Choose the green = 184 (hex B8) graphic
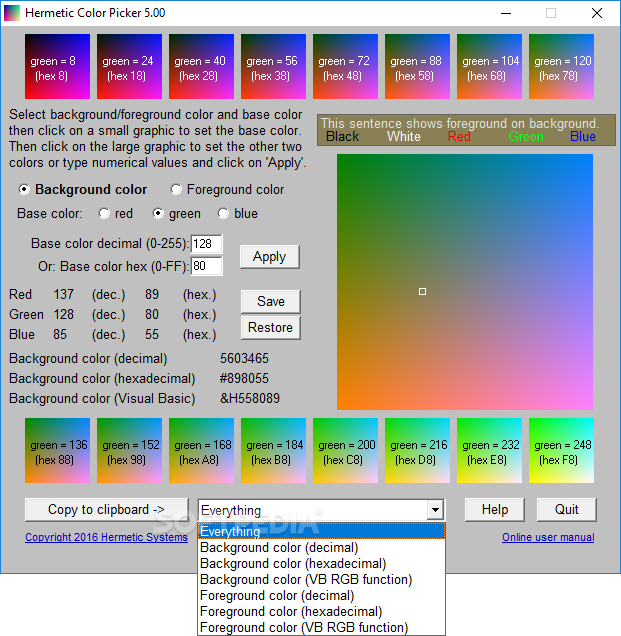Viewport: 621px width, 636px height. 273,451
